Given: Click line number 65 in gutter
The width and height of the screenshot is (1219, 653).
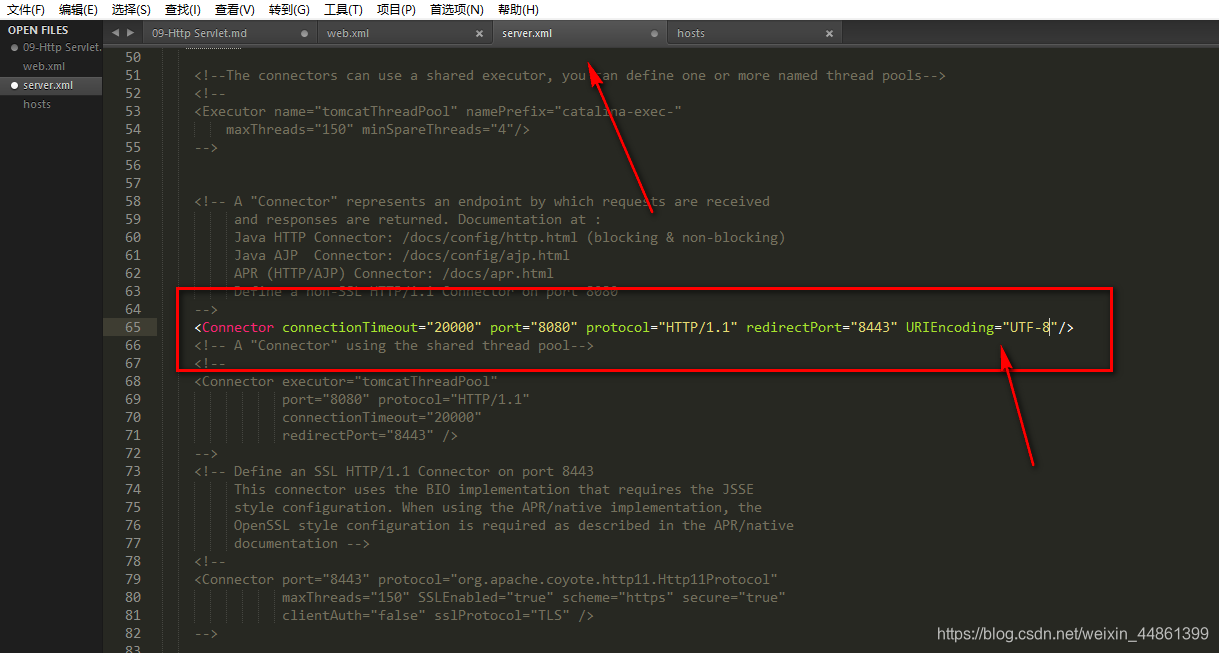Looking at the screenshot, I should [x=133, y=327].
